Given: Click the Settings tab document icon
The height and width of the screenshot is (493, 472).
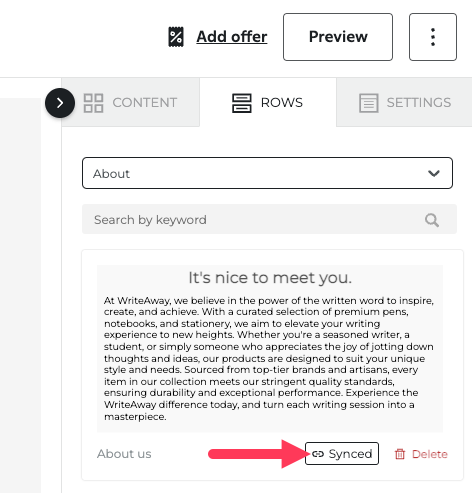Looking at the screenshot, I should click(369, 103).
